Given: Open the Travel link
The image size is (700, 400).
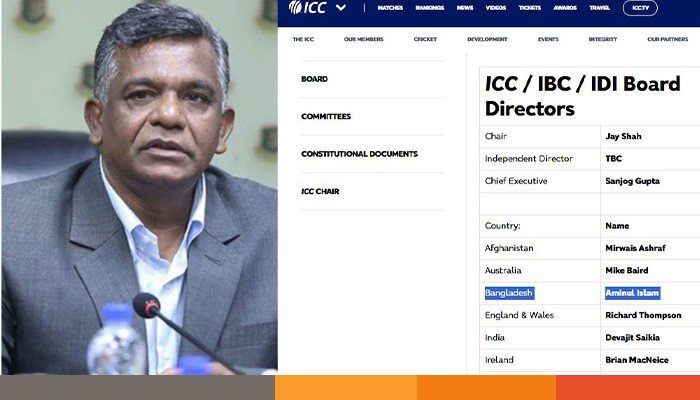Looking at the screenshot, I should pyautogui.click(x=600, y=8).
